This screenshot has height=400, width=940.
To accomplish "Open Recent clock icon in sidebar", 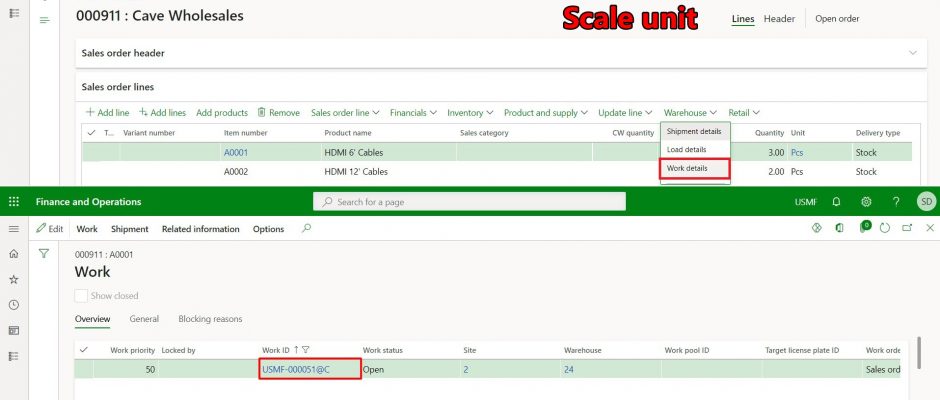I will point(14,305).
